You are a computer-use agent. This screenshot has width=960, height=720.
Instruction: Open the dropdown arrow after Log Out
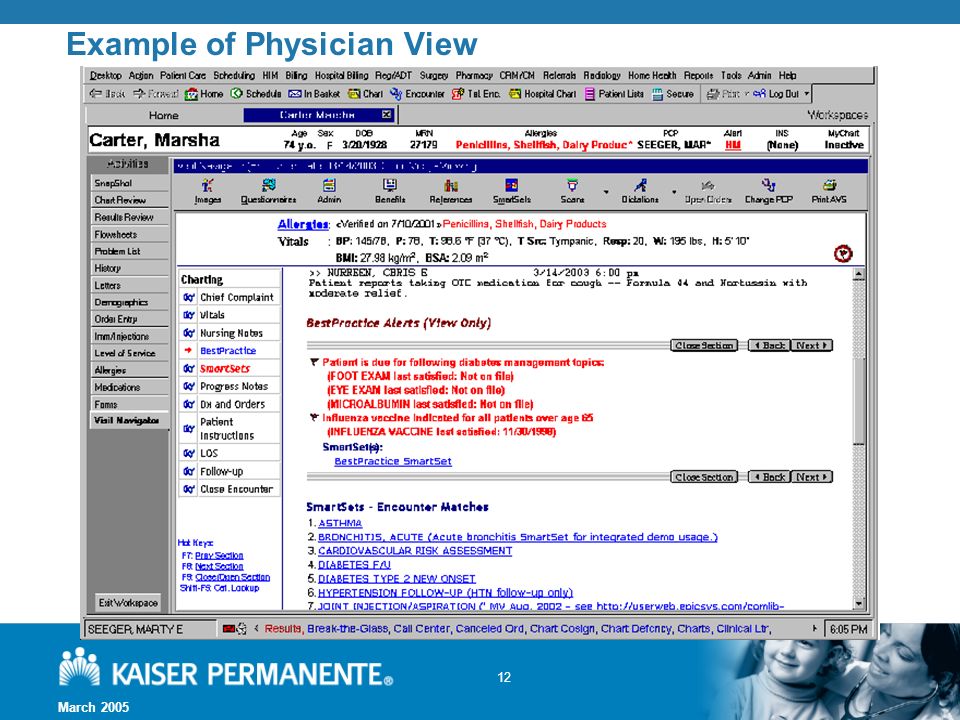807,94
